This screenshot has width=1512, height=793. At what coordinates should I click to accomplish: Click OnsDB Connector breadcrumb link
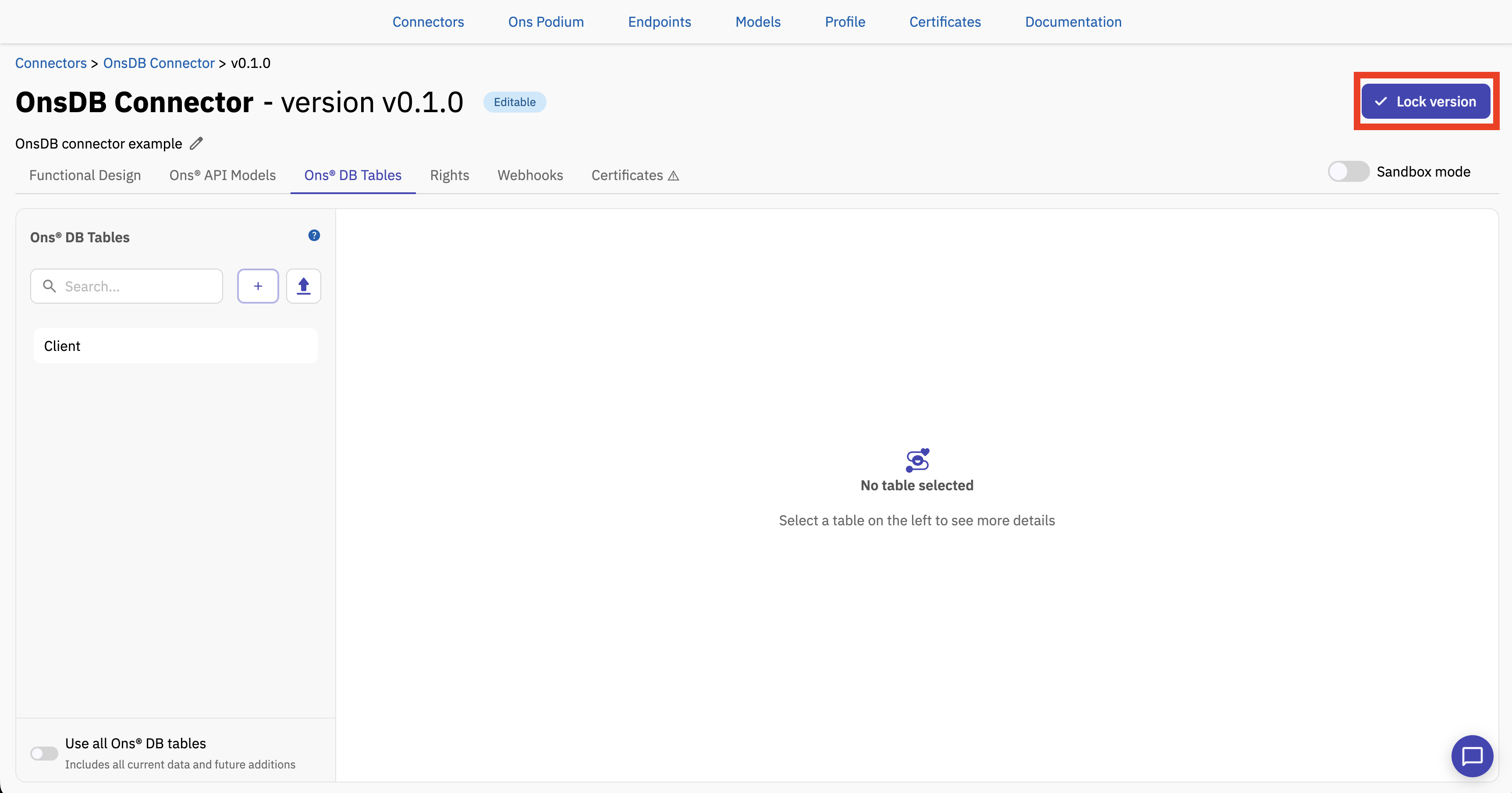click(x=159, y=63)
